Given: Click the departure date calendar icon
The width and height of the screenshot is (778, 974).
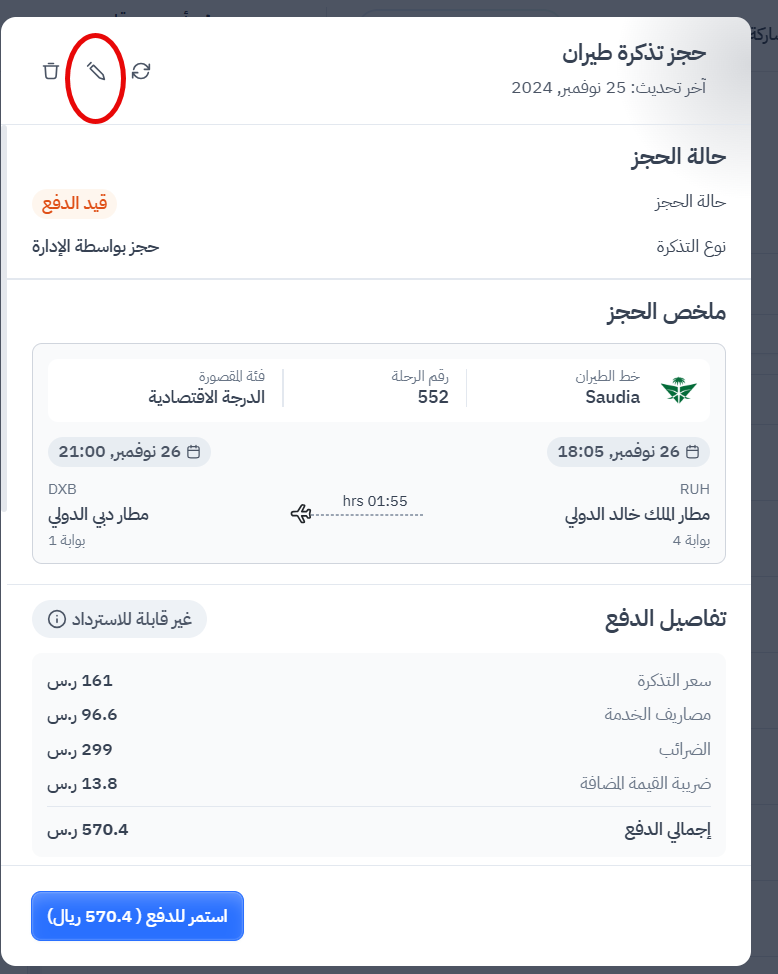Looking at the screenshot, I should click(695, 452).
